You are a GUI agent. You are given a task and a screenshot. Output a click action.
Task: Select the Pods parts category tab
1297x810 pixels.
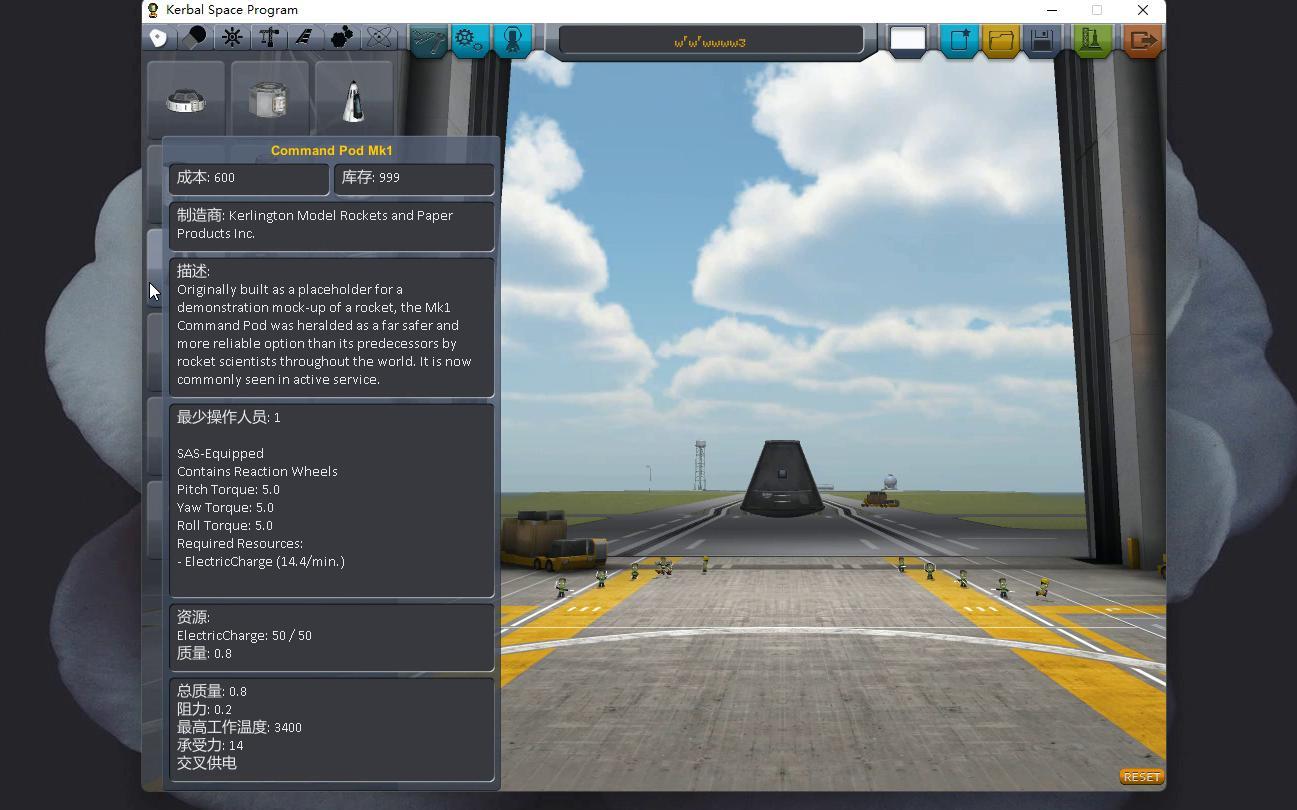(158, 38)
